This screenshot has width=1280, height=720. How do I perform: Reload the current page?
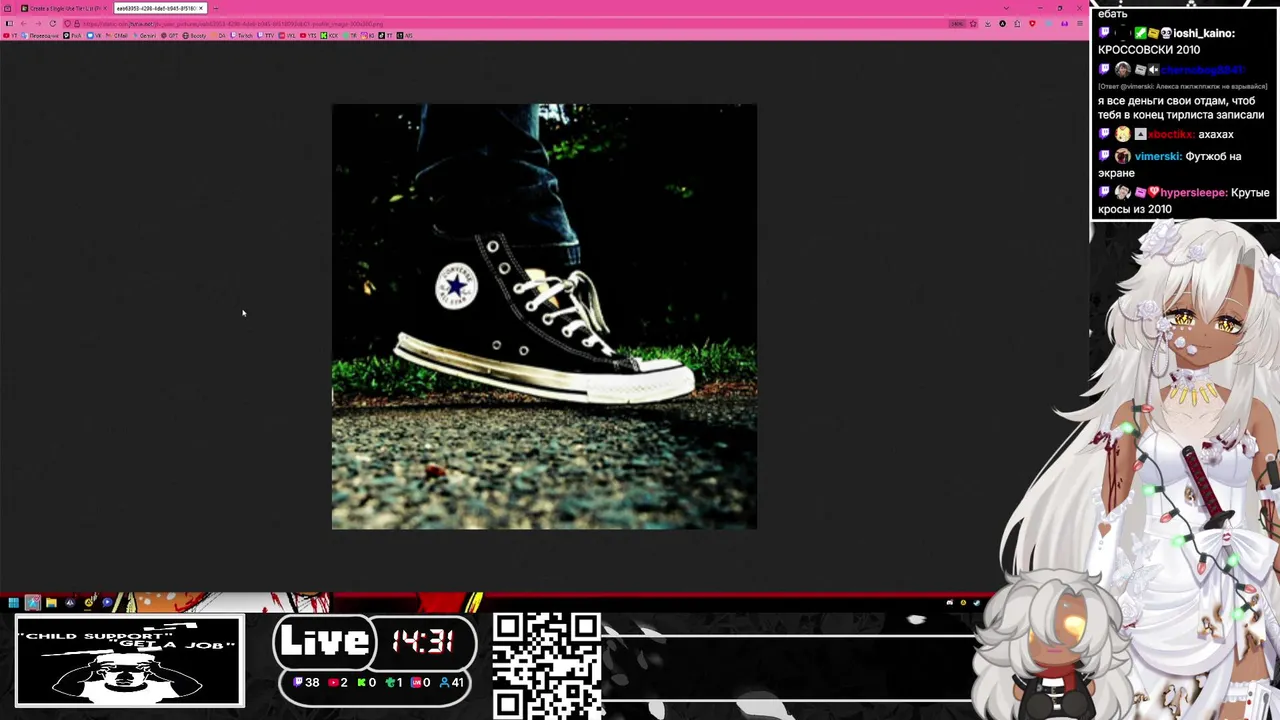click(x=53, y=23)
